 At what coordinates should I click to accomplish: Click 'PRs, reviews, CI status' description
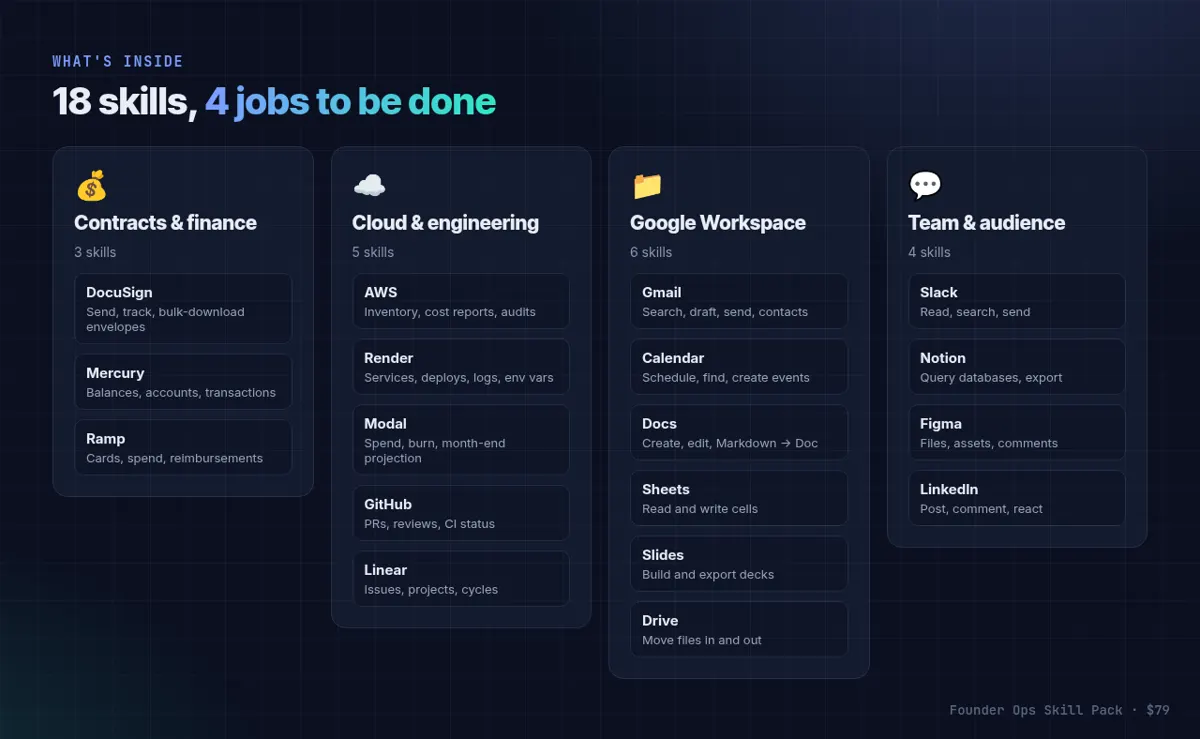[x=429, y=524]
